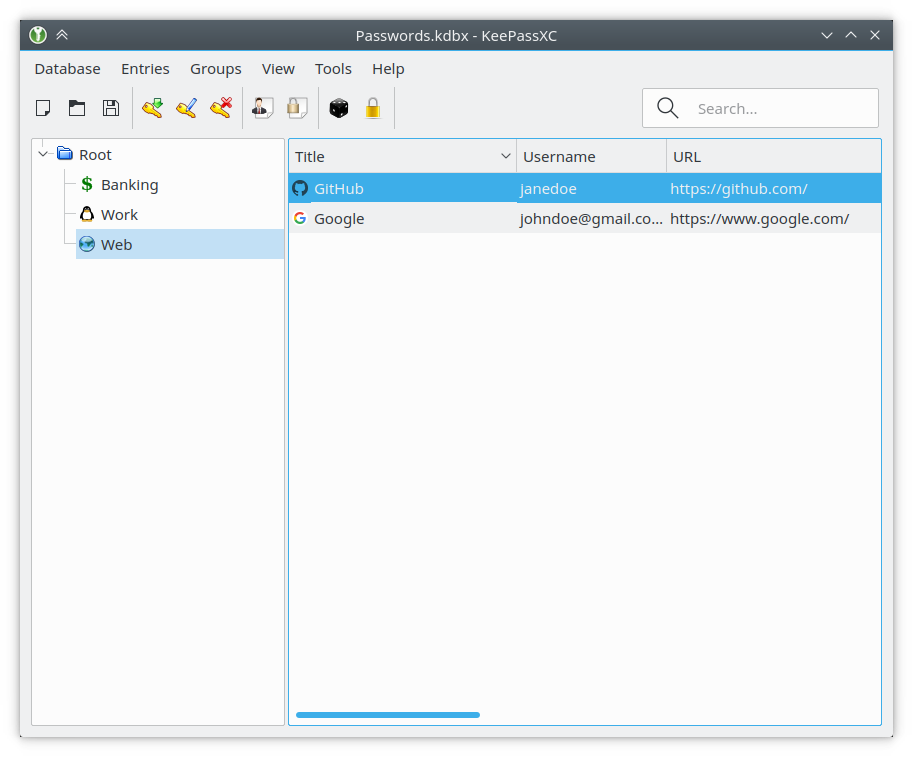The image size is (913, 757).
Task: Click the magnifying glass search icon
Action: (x=667, y=108)
